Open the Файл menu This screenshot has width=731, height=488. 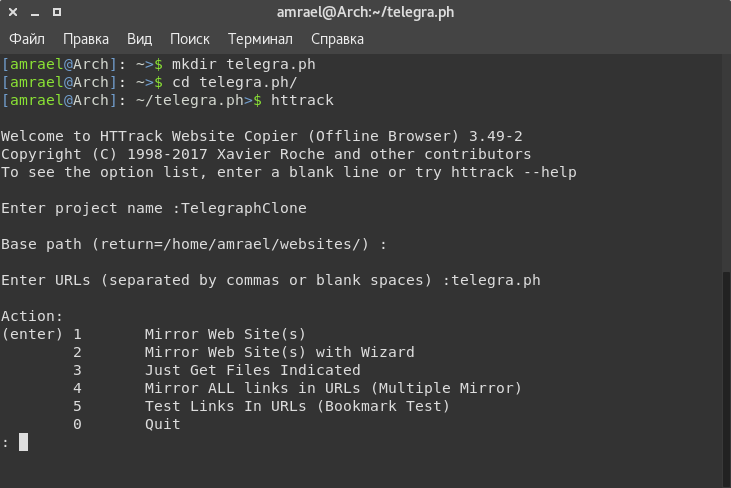pos(27,39)
